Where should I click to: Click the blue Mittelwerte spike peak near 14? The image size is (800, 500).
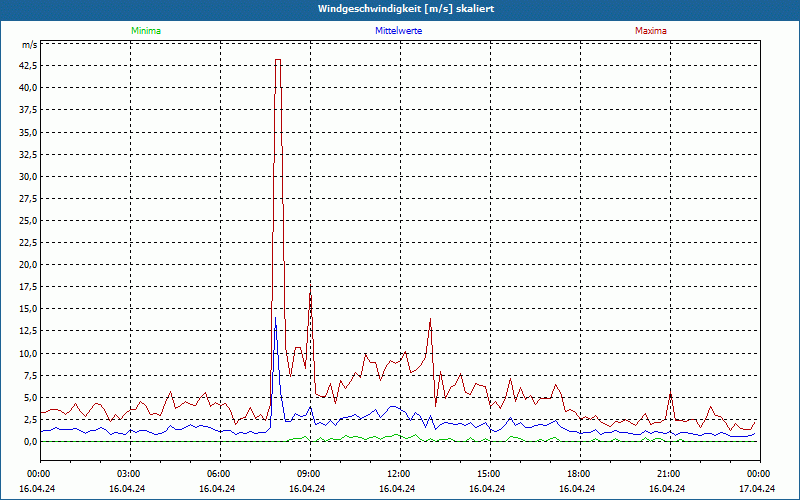(x=276, y=318)
